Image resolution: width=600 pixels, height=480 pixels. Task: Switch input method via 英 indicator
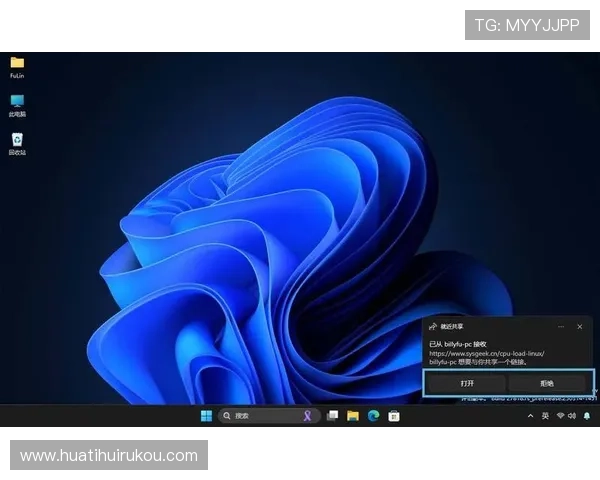(545, 416)
